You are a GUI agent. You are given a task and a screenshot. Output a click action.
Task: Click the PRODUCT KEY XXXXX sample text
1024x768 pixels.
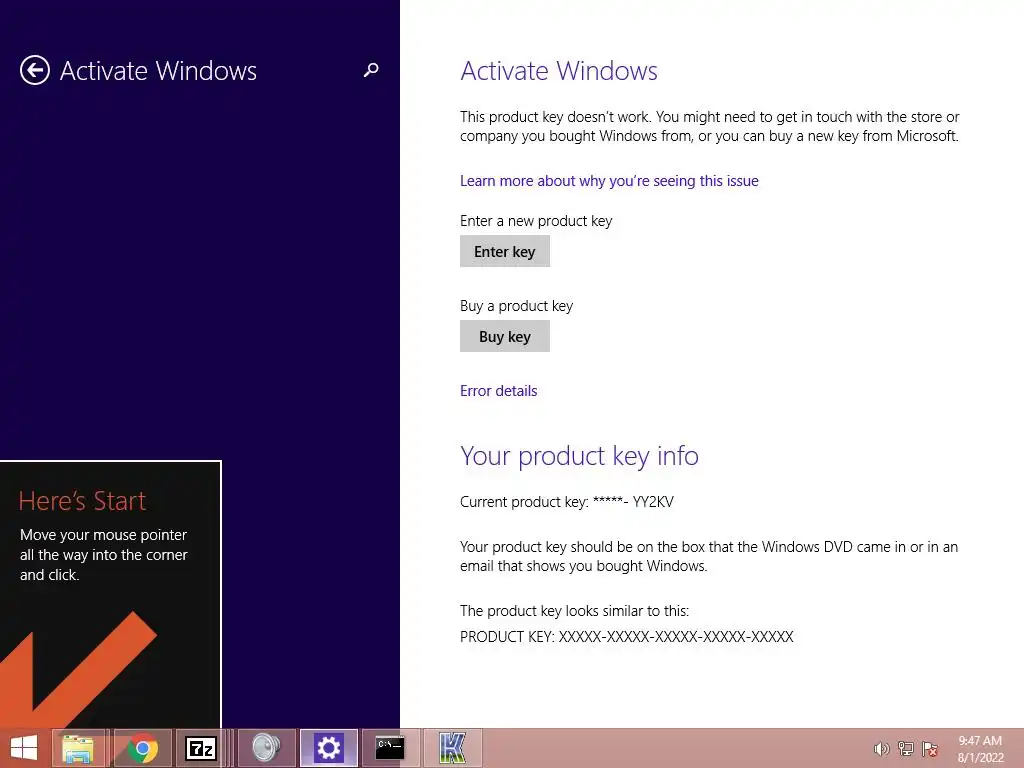(627, 637)
